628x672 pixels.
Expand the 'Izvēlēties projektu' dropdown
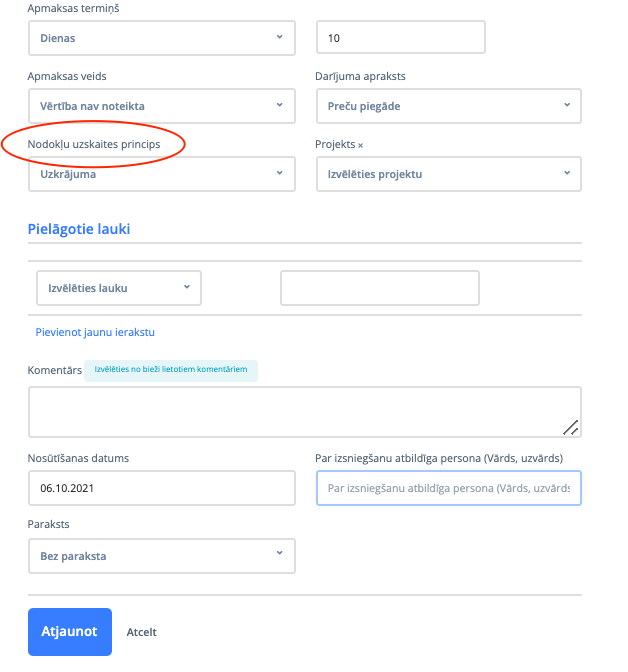448,174
